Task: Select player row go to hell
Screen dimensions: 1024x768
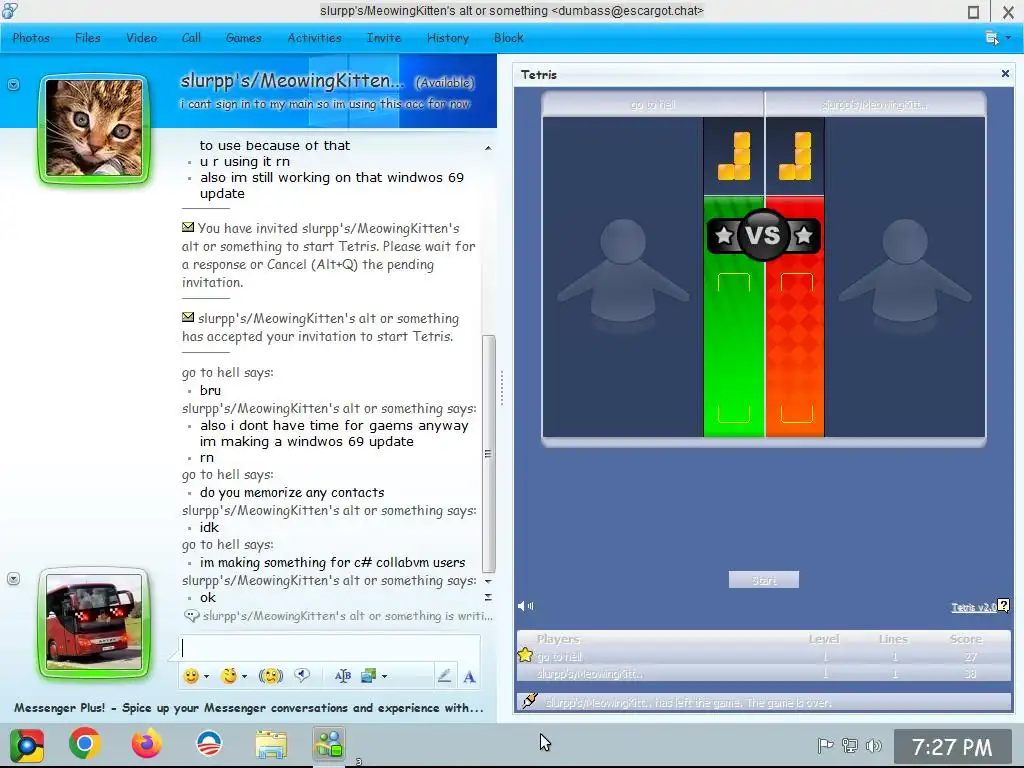Action: [763, 656]
